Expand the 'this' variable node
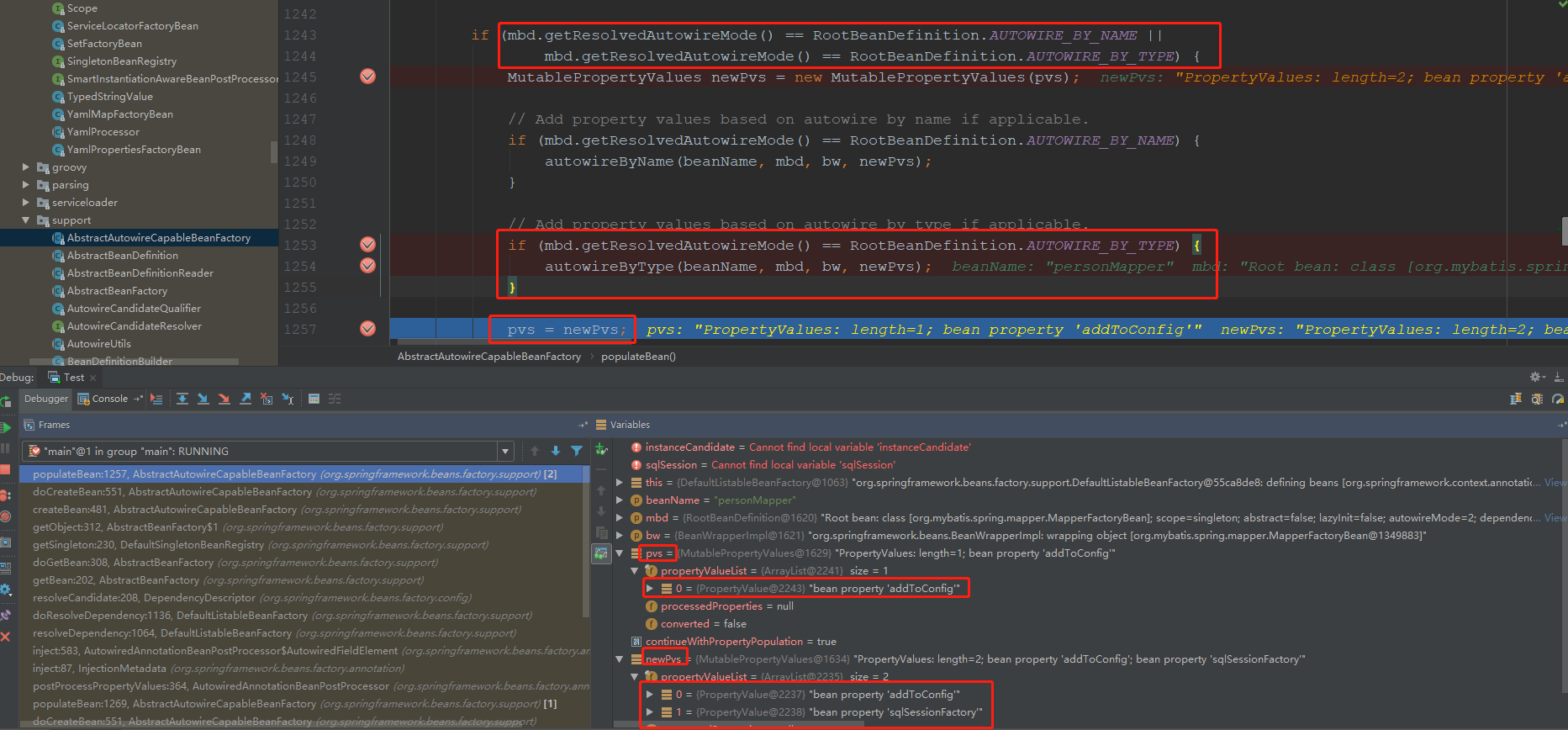 pos(620,483)
